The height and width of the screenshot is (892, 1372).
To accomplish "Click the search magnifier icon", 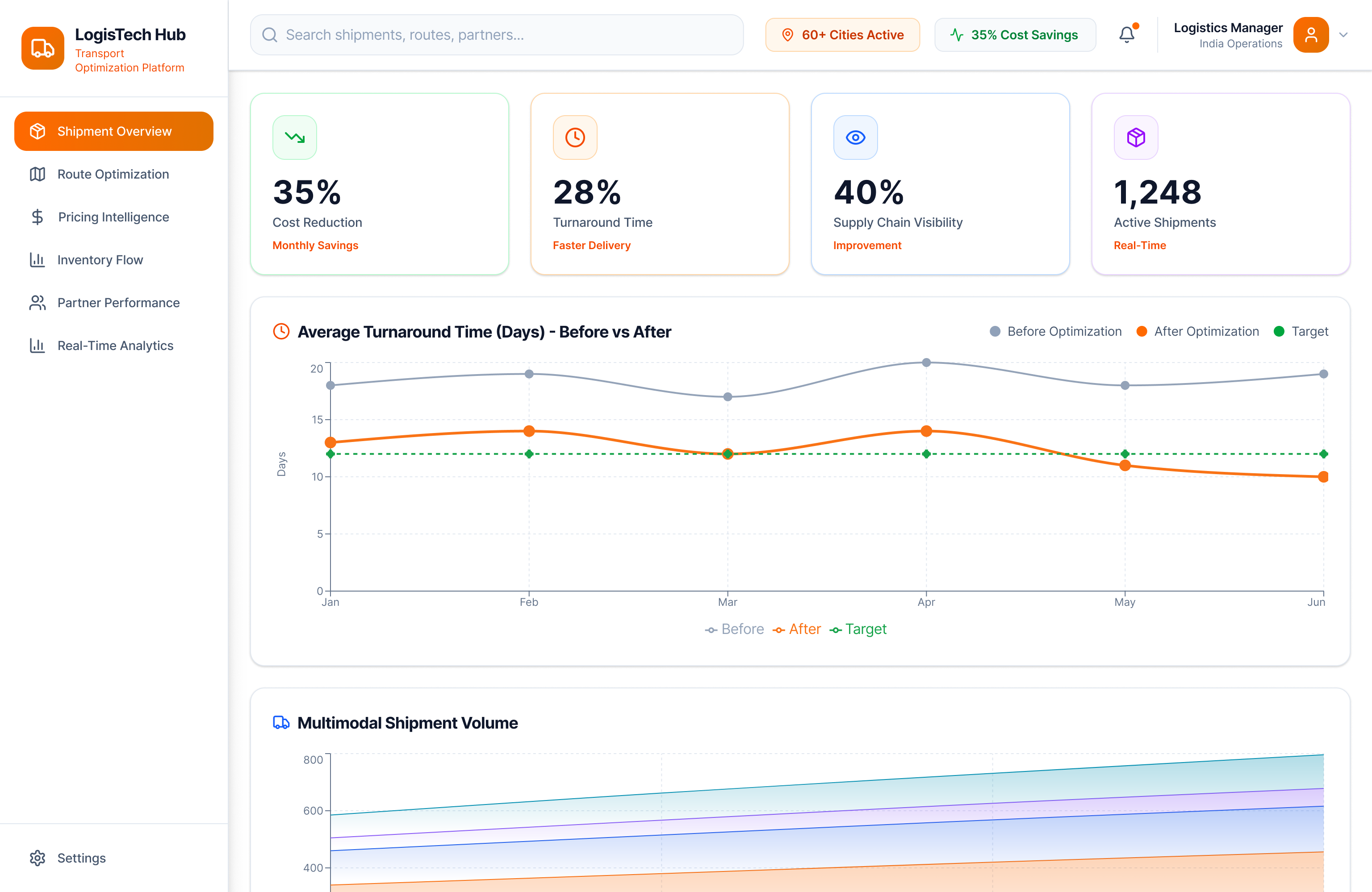I will [269, 34].
